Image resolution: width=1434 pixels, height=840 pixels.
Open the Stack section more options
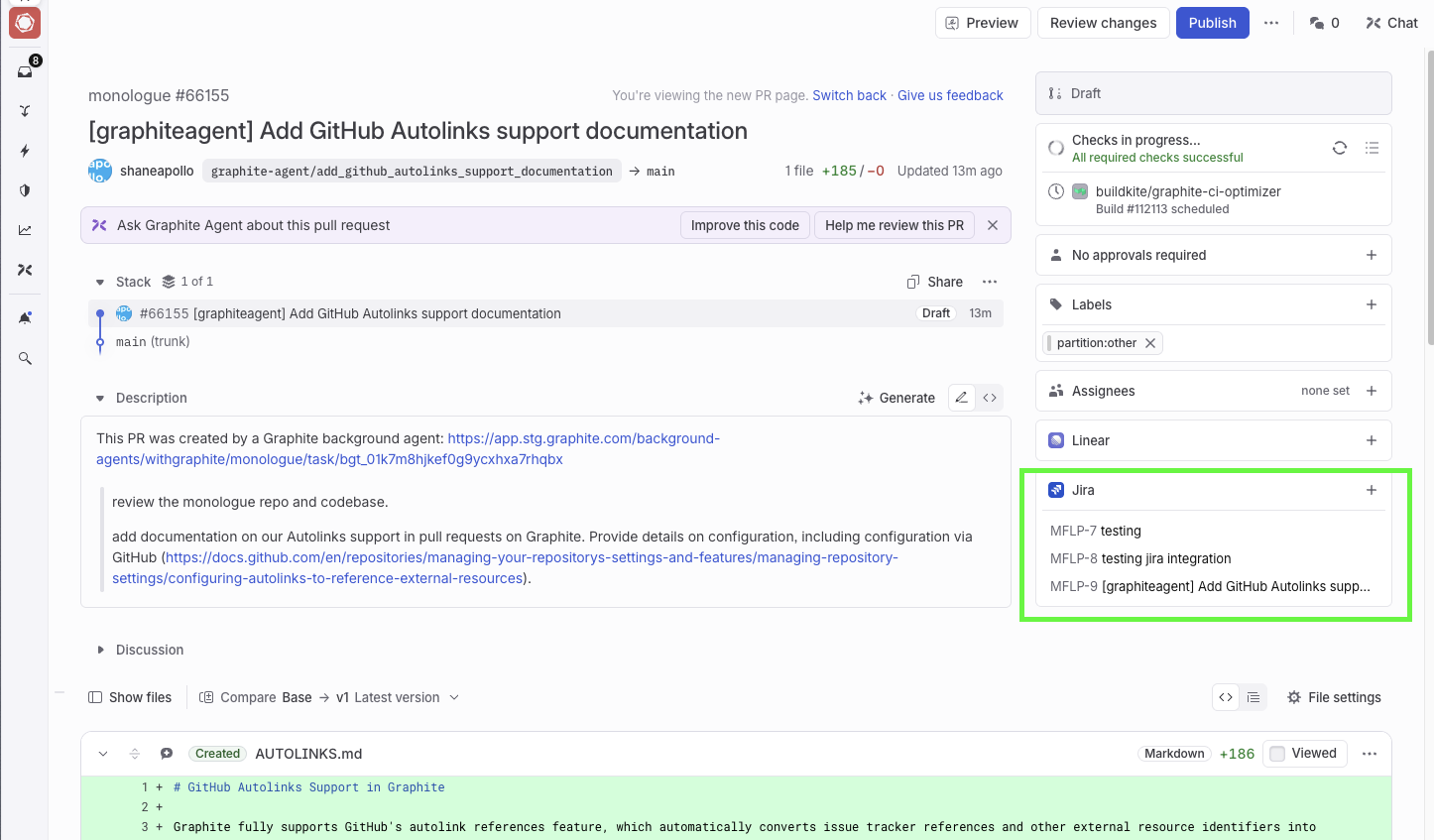click(990, 282)
